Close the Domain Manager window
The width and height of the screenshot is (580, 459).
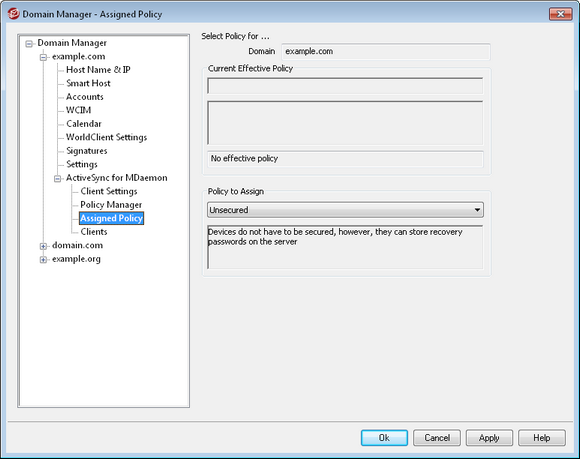tap(560, 14)
